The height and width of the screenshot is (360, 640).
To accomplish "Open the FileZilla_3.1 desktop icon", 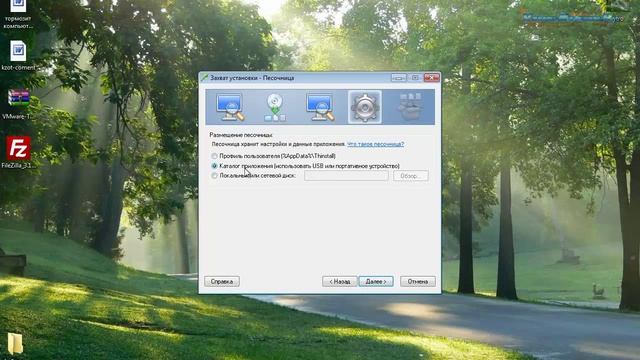I will click(x=18, y=153).
